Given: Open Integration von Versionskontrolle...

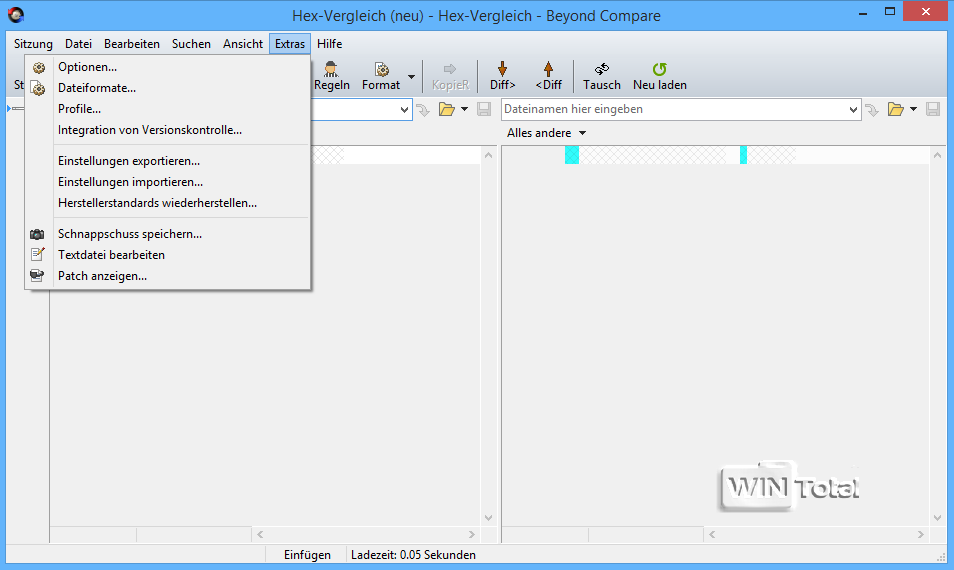Looking at the screenshot, I should coord(167,130).
